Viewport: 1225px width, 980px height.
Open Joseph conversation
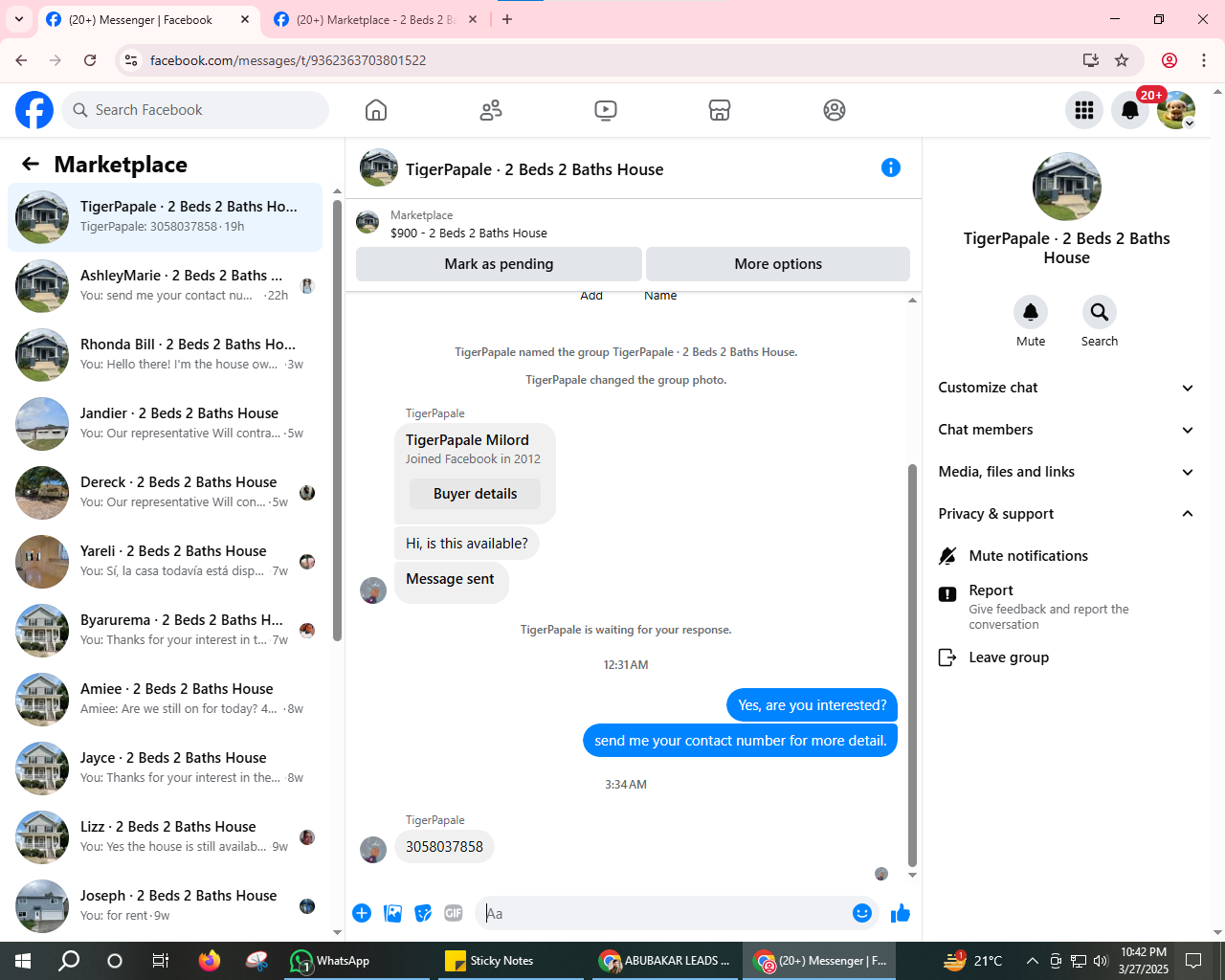[x=166, y=906]
